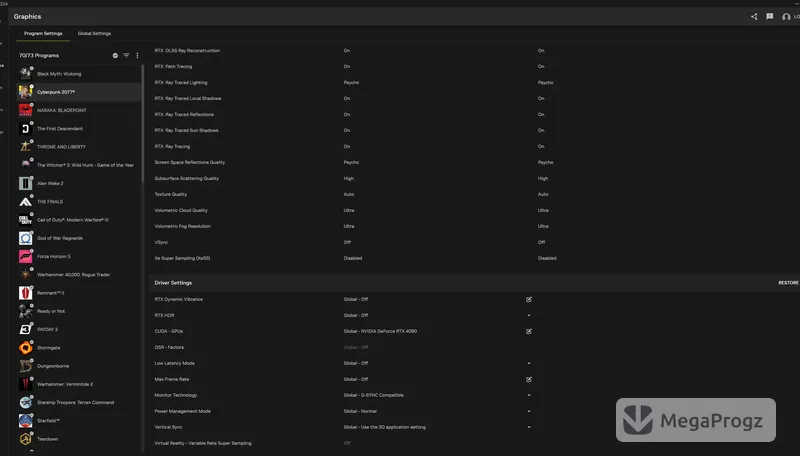Click 'Subsurface Scattering Quality' label
This screenshot has width=800, height=456.
coord(186,179)
